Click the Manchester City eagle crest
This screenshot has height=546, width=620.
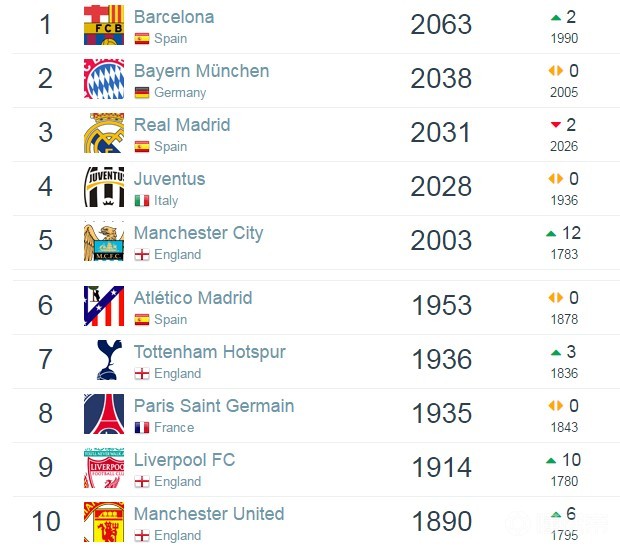click(x=104, y=241)
